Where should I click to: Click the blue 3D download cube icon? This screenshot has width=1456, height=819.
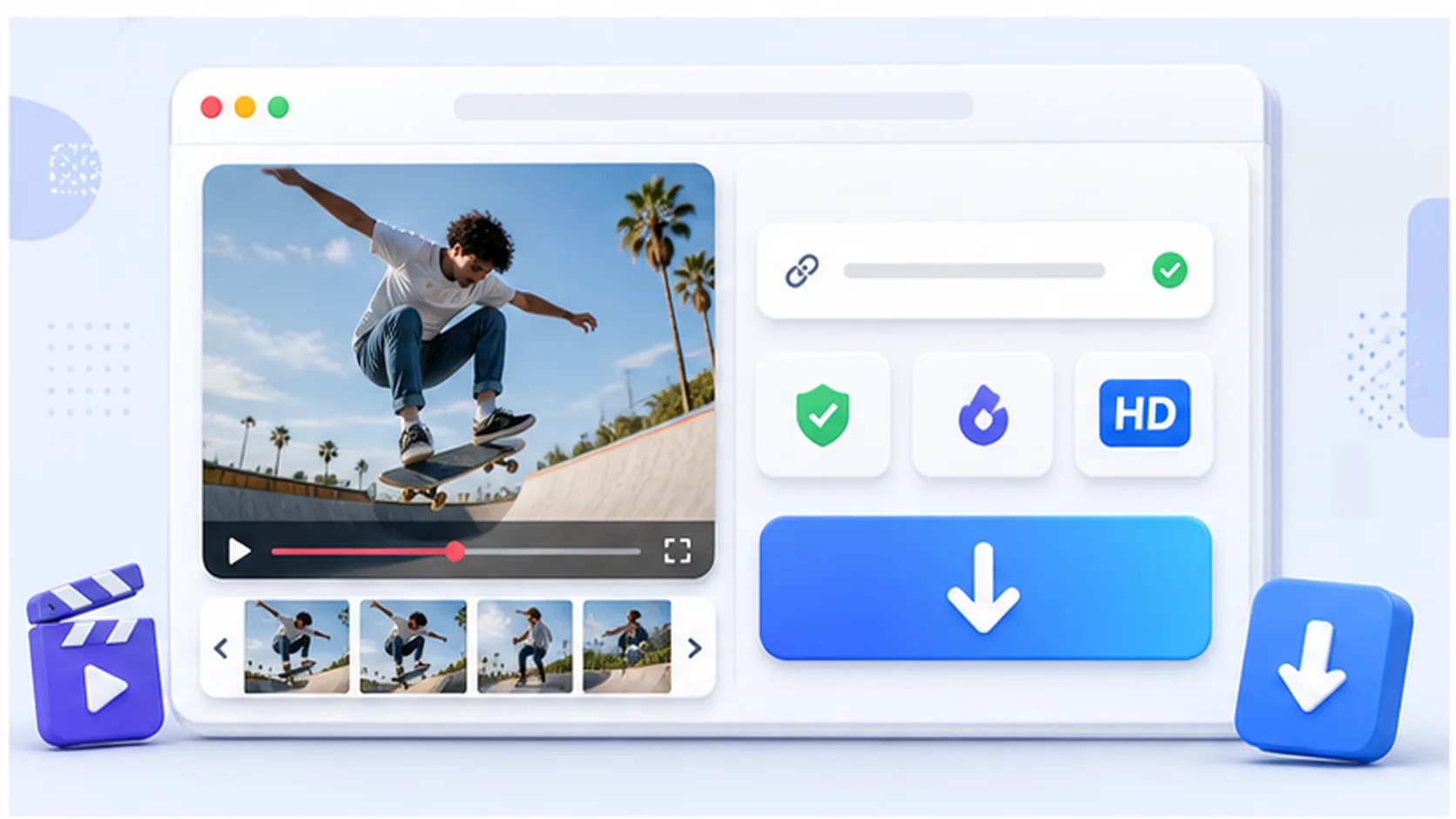(x=1323, y=671)
